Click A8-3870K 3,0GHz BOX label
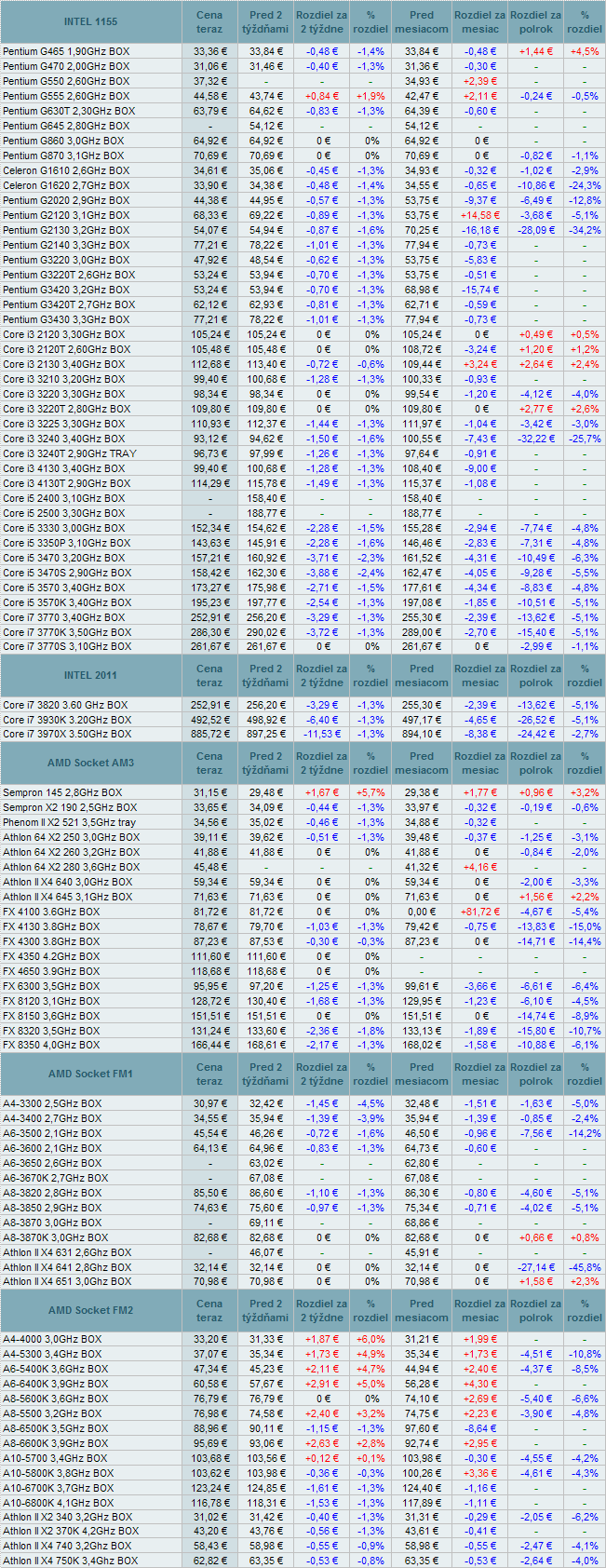 coord(56,1237)
